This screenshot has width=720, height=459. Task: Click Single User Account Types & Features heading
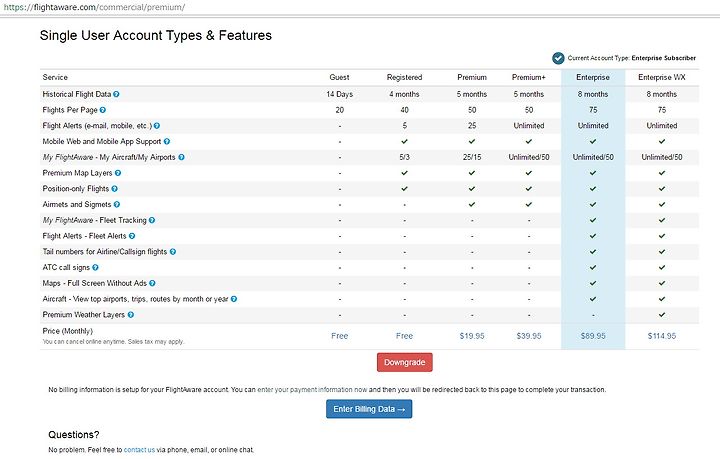(x=156, y=36)
